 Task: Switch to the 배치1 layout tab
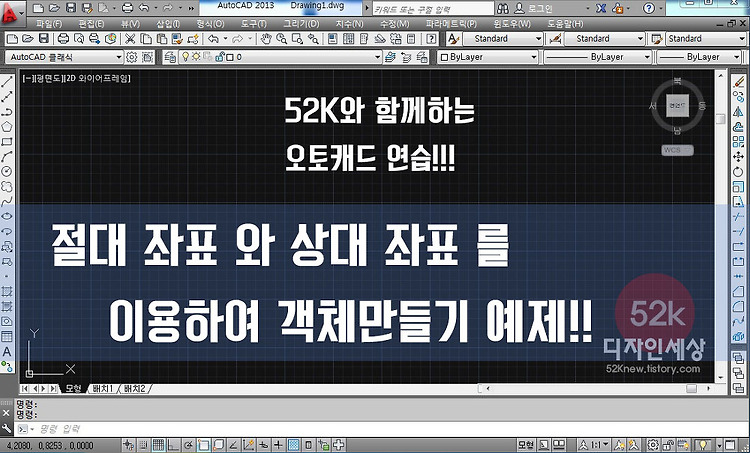coord(103,388)
